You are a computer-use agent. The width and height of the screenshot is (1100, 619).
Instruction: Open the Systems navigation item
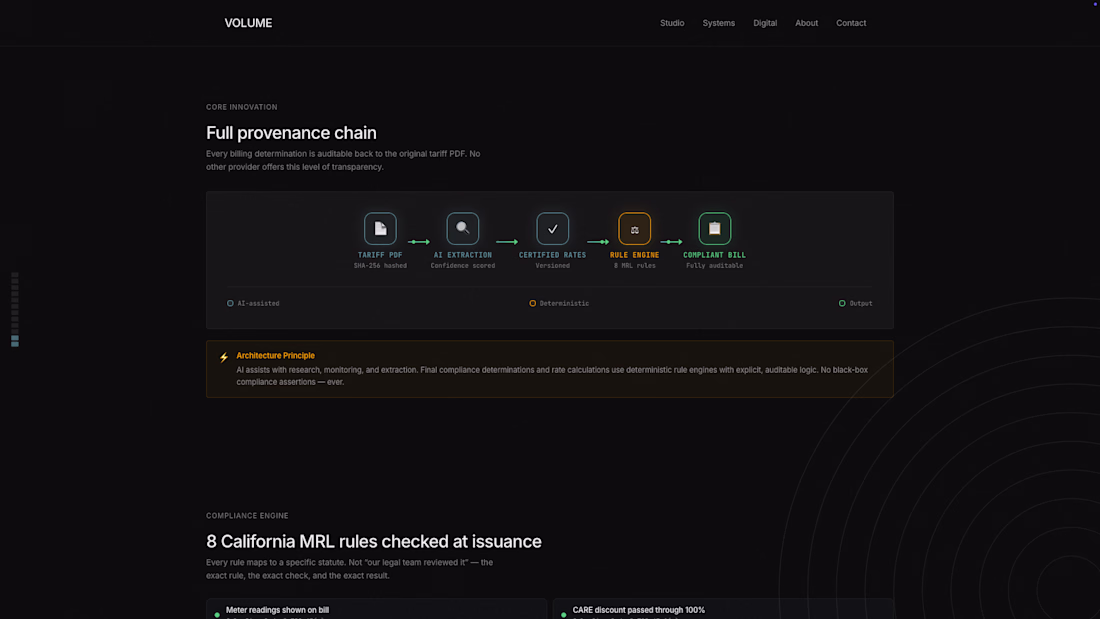(718, 23)
